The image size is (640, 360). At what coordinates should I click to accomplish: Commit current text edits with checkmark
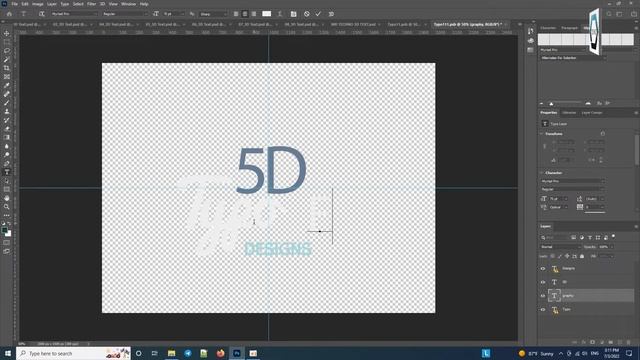(318, 14)
